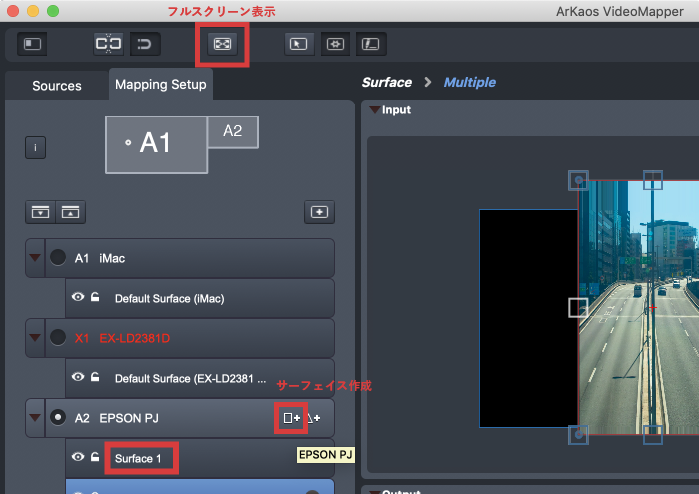The width and height of the screenshot is (699, 494).
Task: Toggle lock on Surface 1
Action: click(x=95, y=457)
